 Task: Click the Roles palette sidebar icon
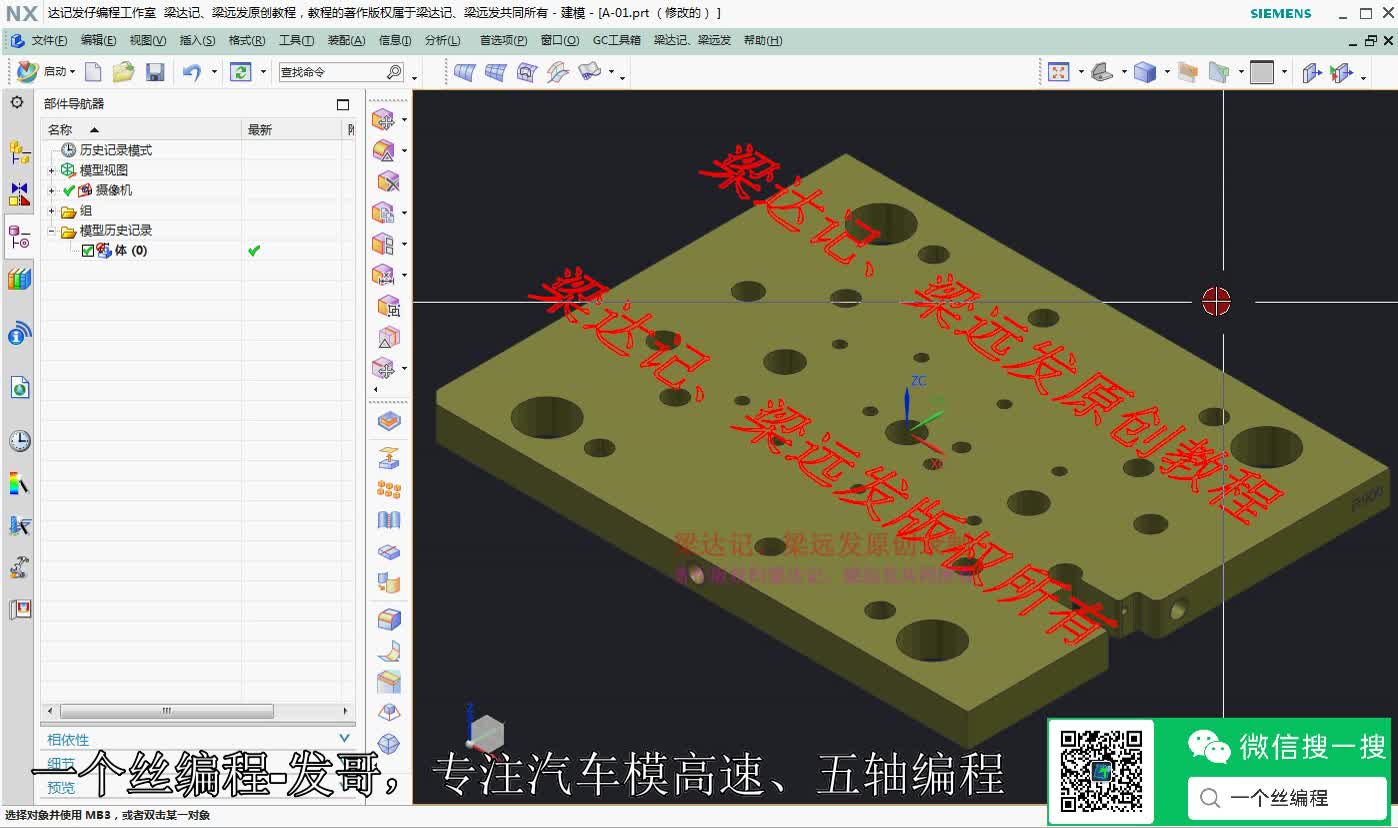pos(19,609)
